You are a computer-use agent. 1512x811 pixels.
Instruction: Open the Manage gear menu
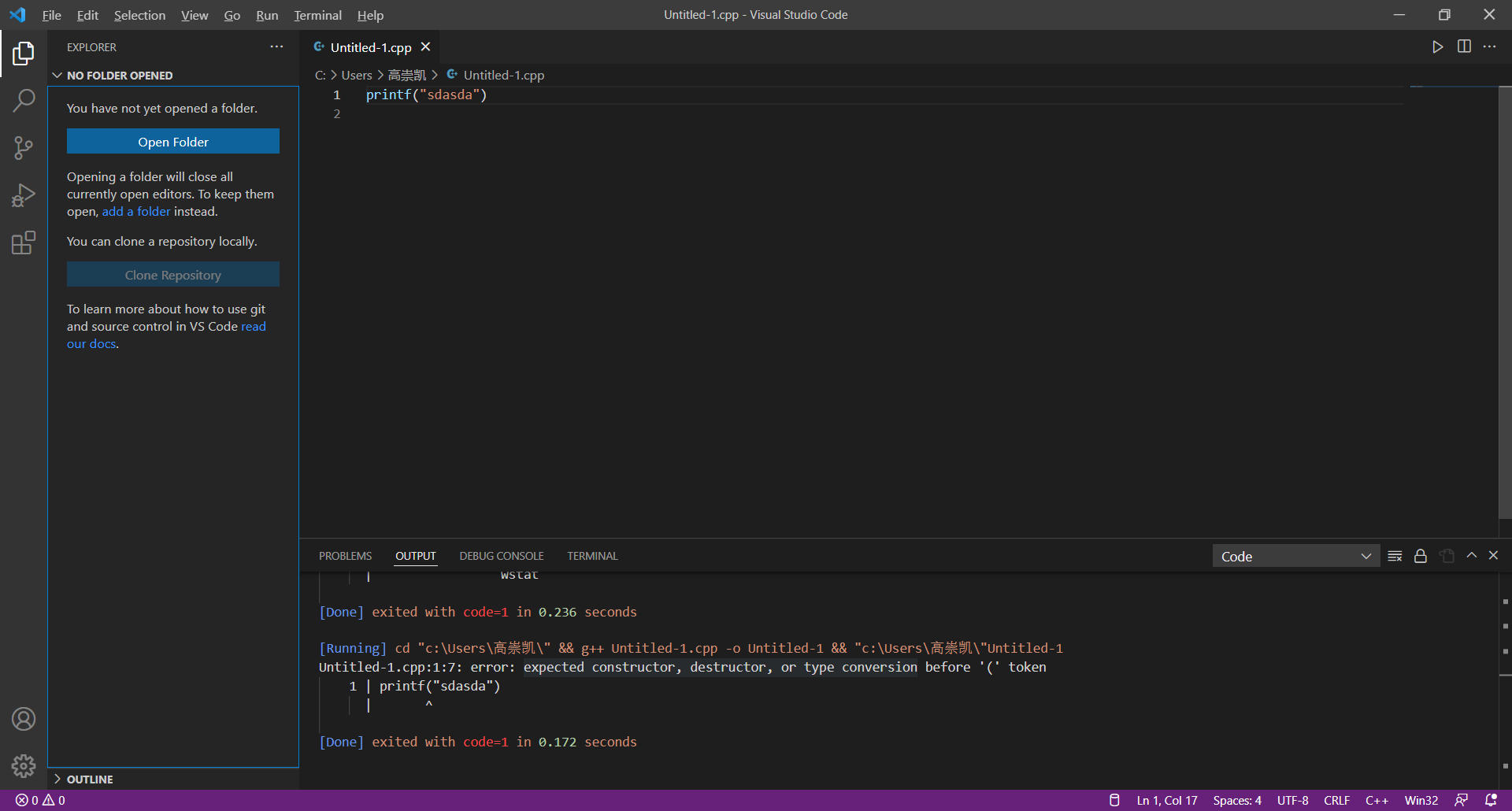[24, 765]
